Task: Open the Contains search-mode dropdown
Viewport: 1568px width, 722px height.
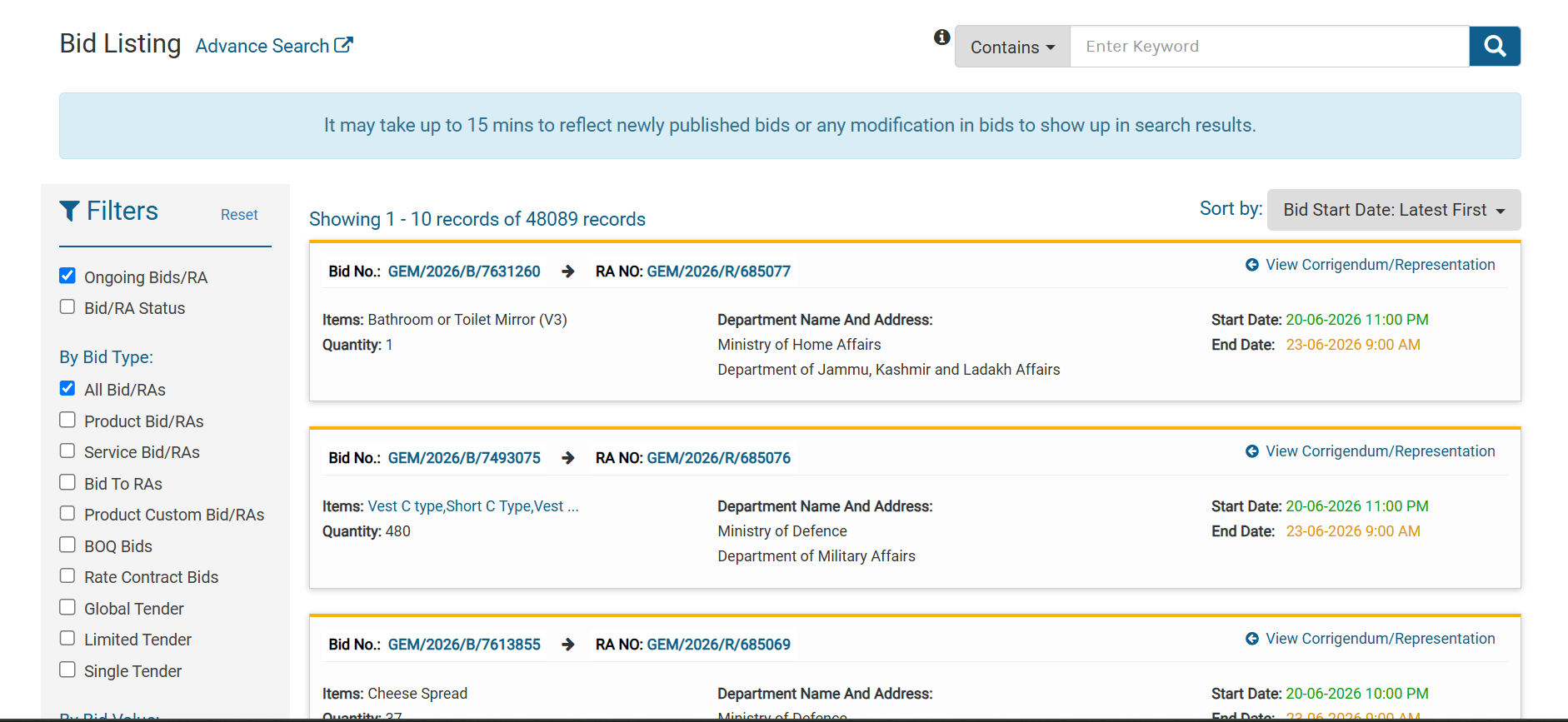Action: (1012, 47)
